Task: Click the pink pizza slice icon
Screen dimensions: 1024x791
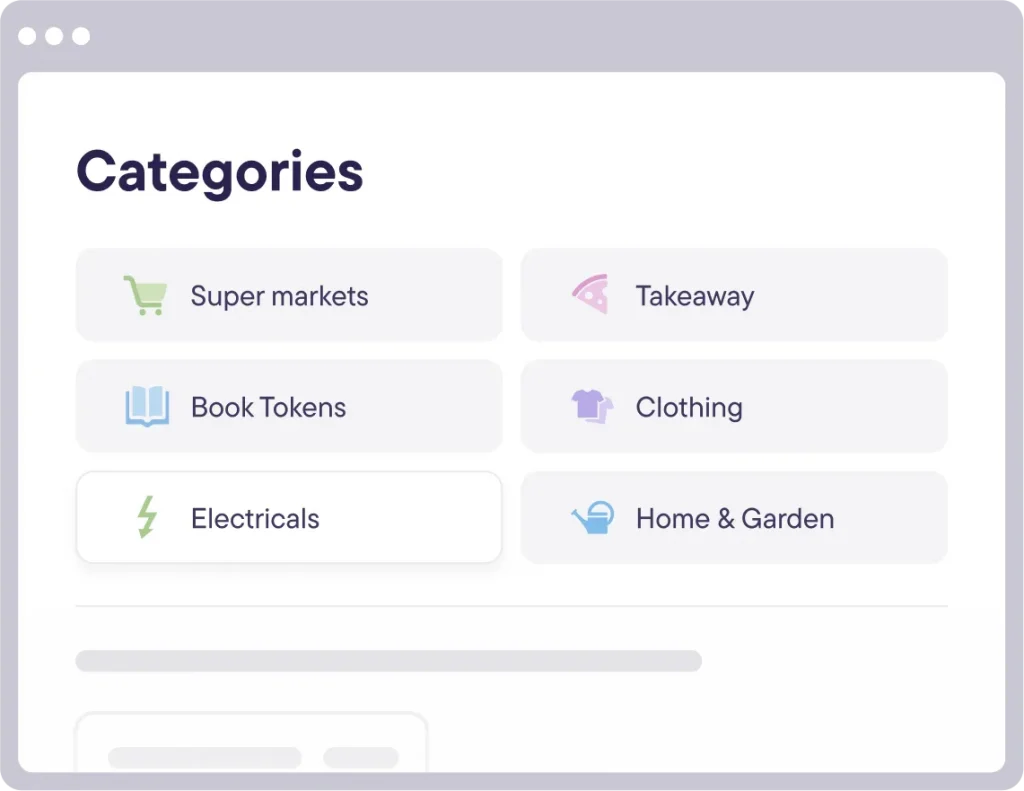Action: 591,294
